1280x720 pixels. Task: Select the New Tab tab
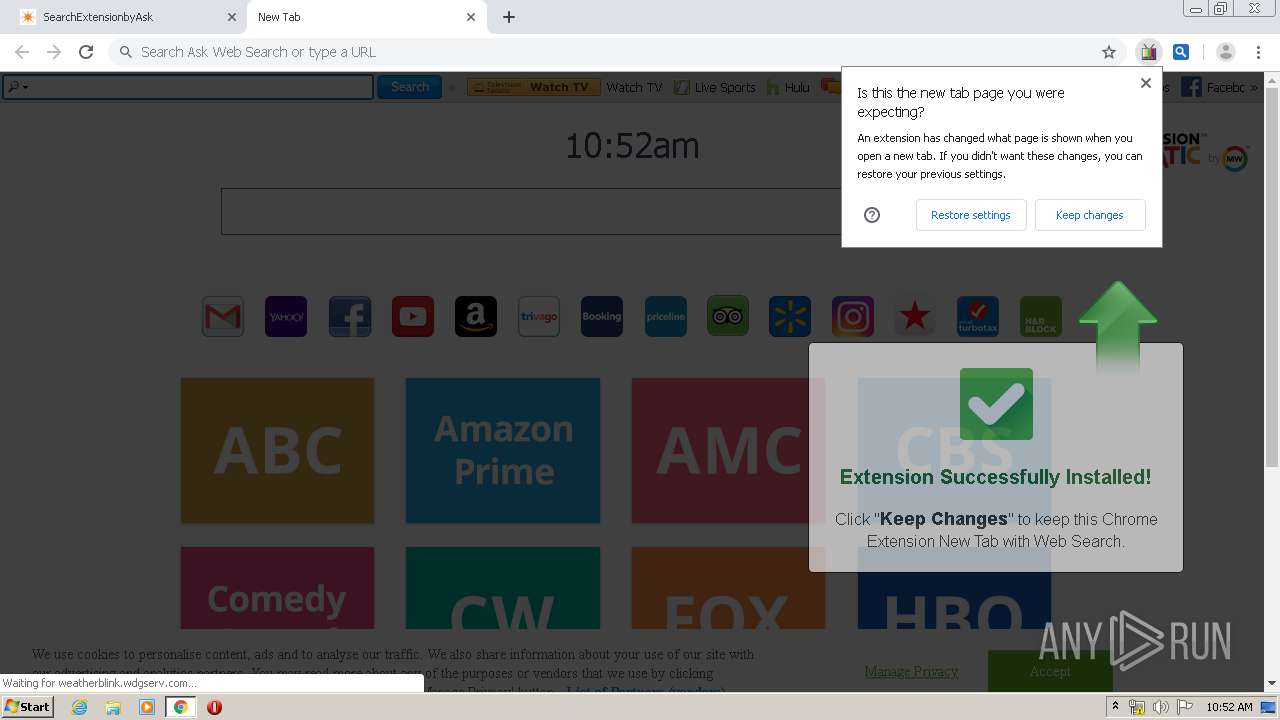pos(366,17)
